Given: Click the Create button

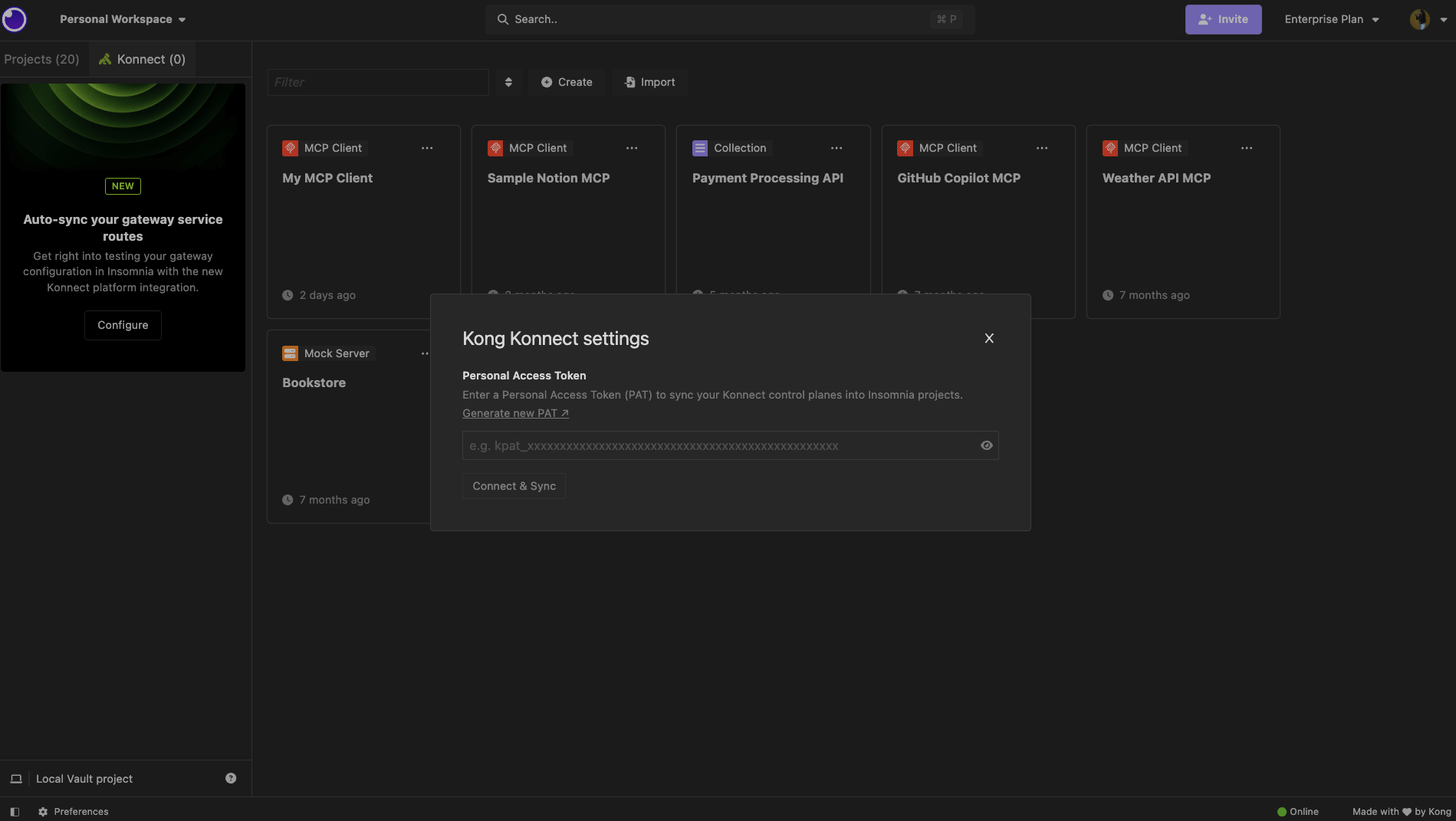Looking at the screenshot, I should [x=567, y=82].
